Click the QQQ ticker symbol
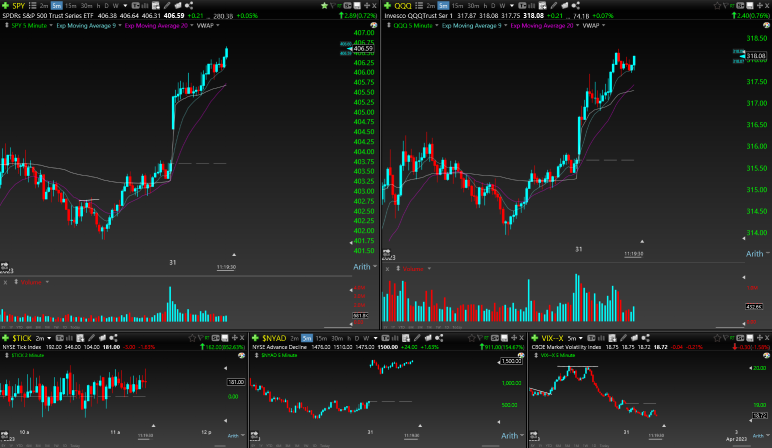Viewport: 772px width, 448px height. pos(403,5)
